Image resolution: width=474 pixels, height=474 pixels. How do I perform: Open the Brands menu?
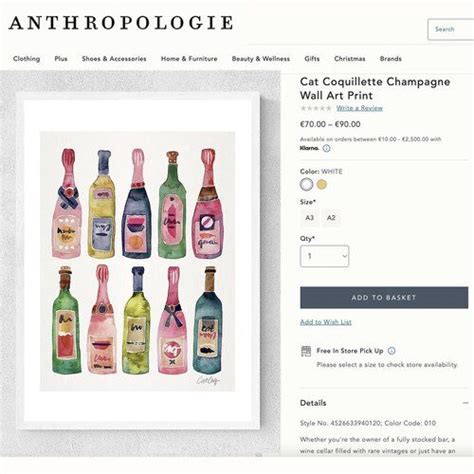pos(391,59)
